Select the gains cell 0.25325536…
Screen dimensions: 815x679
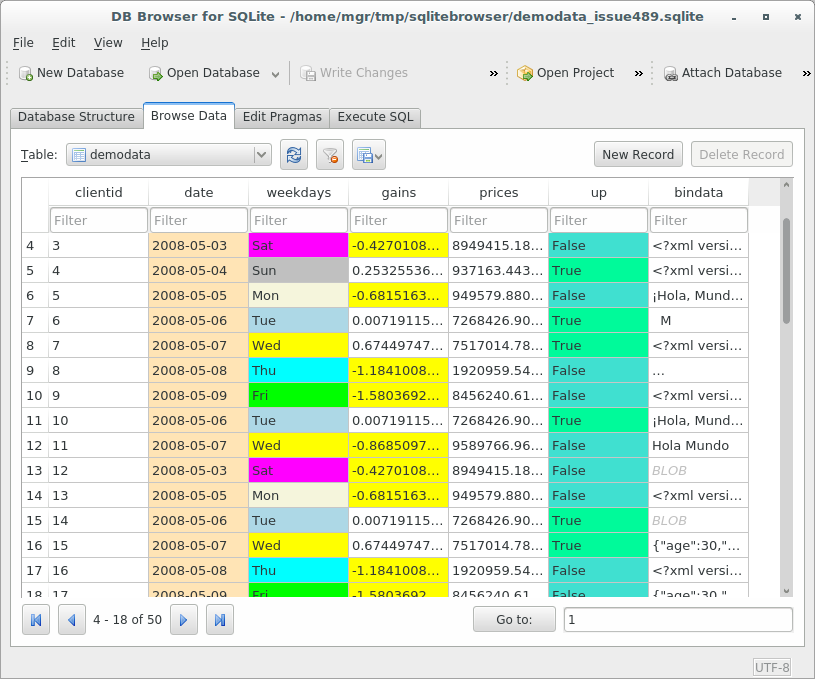[399, 270]
